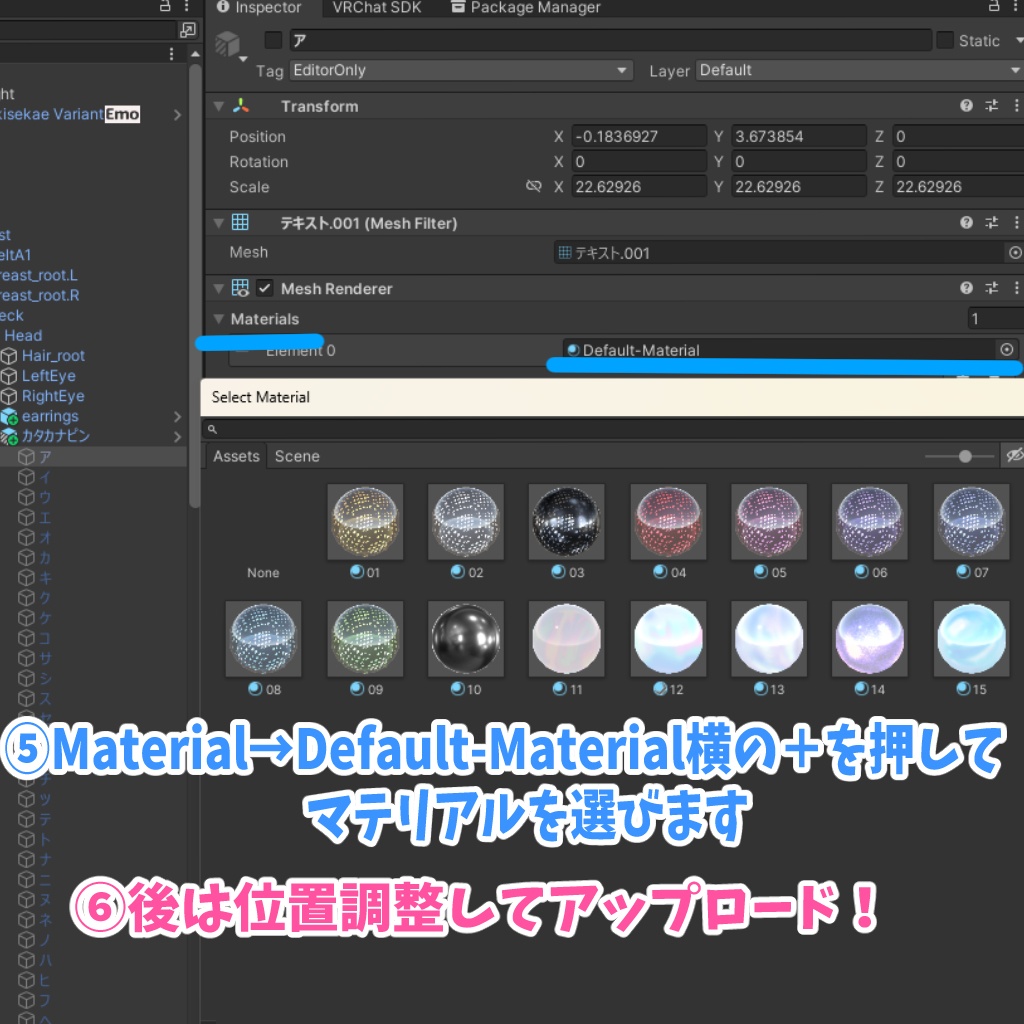This screenshot has height=1024, width=1024.
Task: Open the Tag EditorOnly dropdown
Action: pos(460,70)
